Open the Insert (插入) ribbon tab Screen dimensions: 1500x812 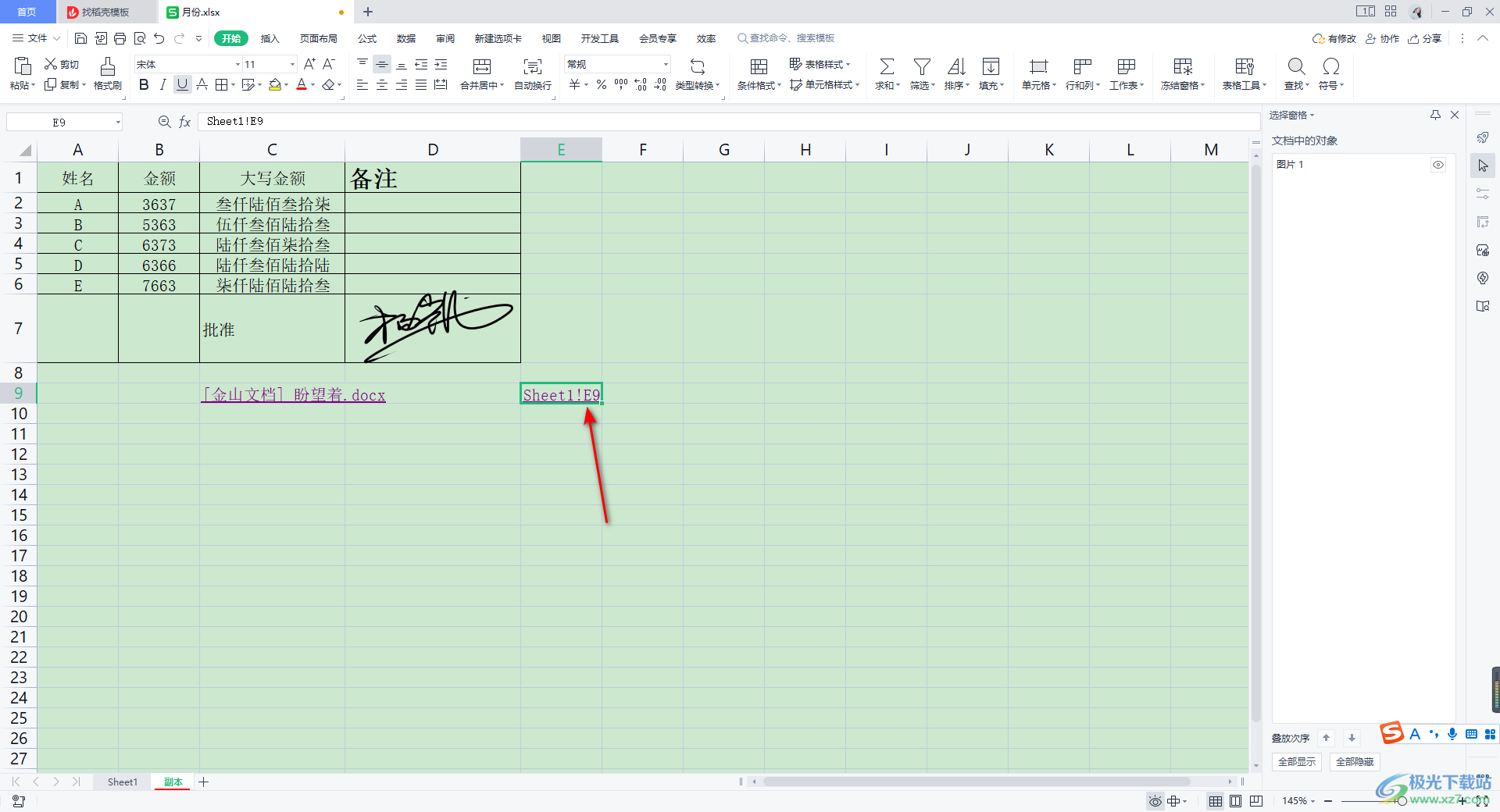pyautogui.click(x=270, y=38)
